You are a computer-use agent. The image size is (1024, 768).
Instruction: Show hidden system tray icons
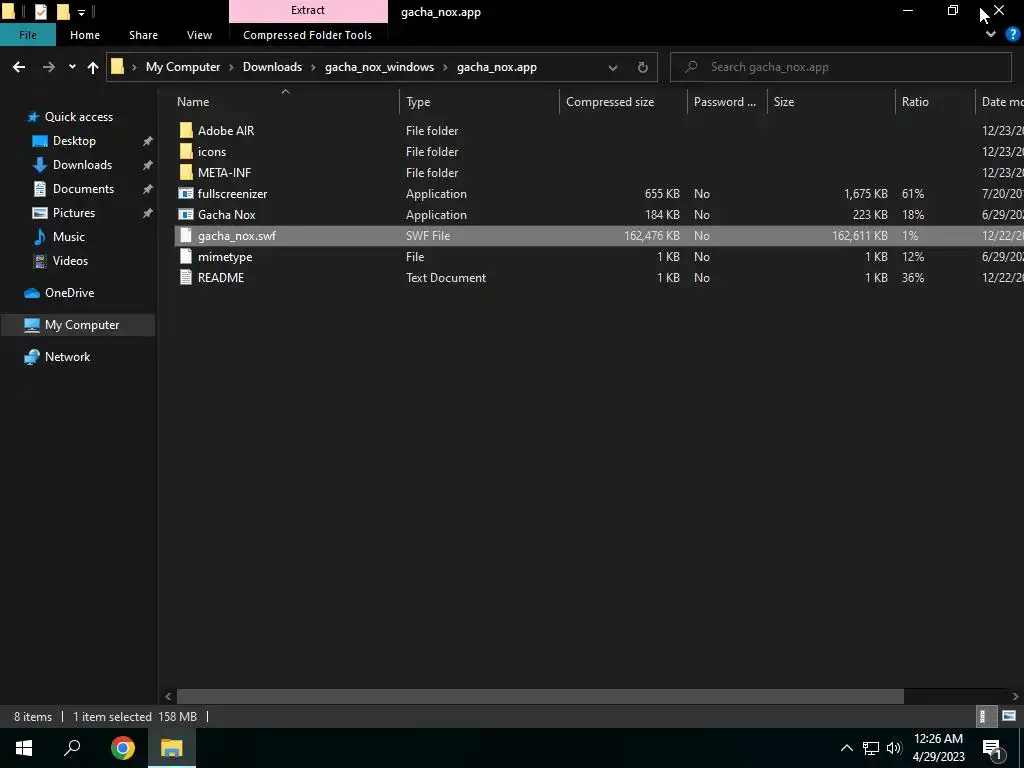click(846, 748)
